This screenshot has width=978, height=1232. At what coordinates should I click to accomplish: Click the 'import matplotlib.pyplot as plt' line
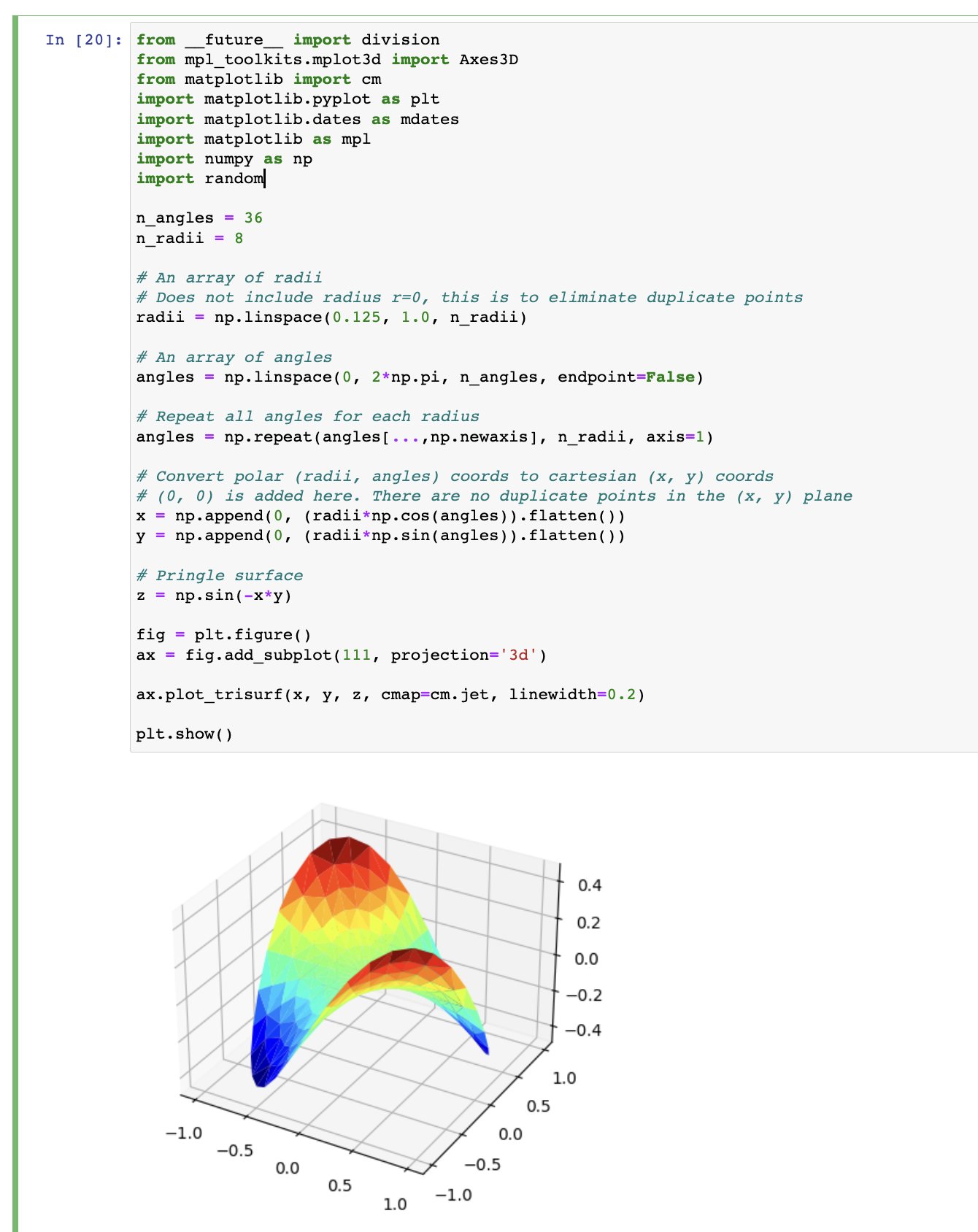[x=288, y=99]
